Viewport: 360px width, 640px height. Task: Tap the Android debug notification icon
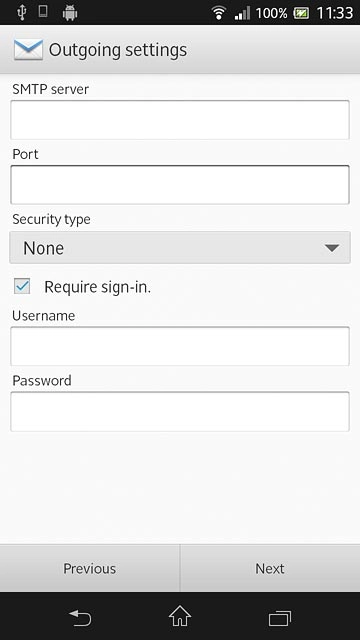(70, 13)
